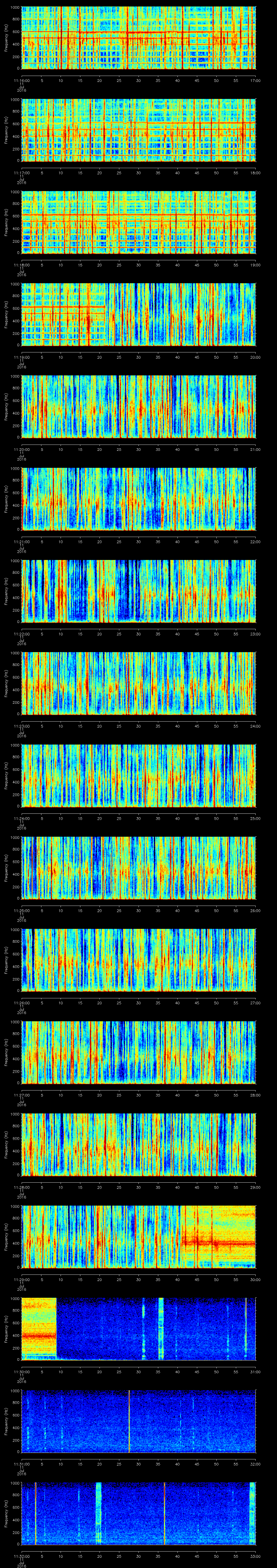Choose the spectrogram panel starting at 11:25:00
Screen dimensions: 277x1568
[139, 868]
